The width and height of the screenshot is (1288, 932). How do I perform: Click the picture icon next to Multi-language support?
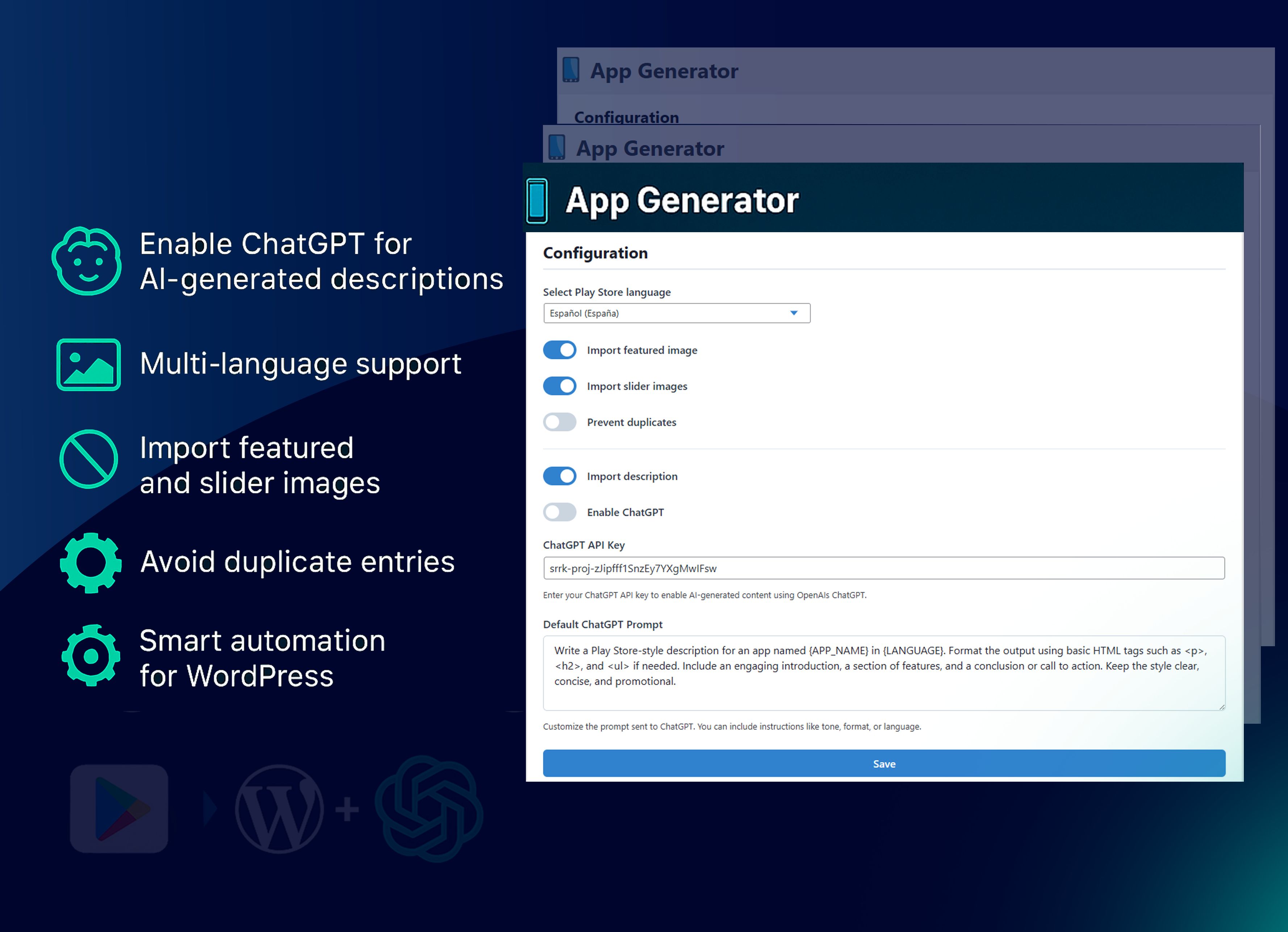coord(89,365)
